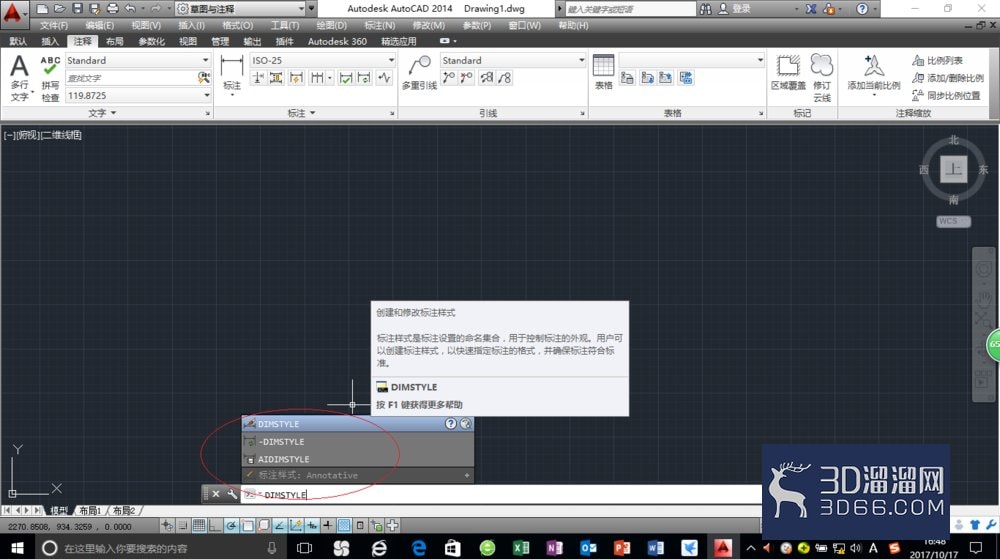Viewport: 1000px width, 559px height.
Task: Click the dimension update icon
Action: 364,78
